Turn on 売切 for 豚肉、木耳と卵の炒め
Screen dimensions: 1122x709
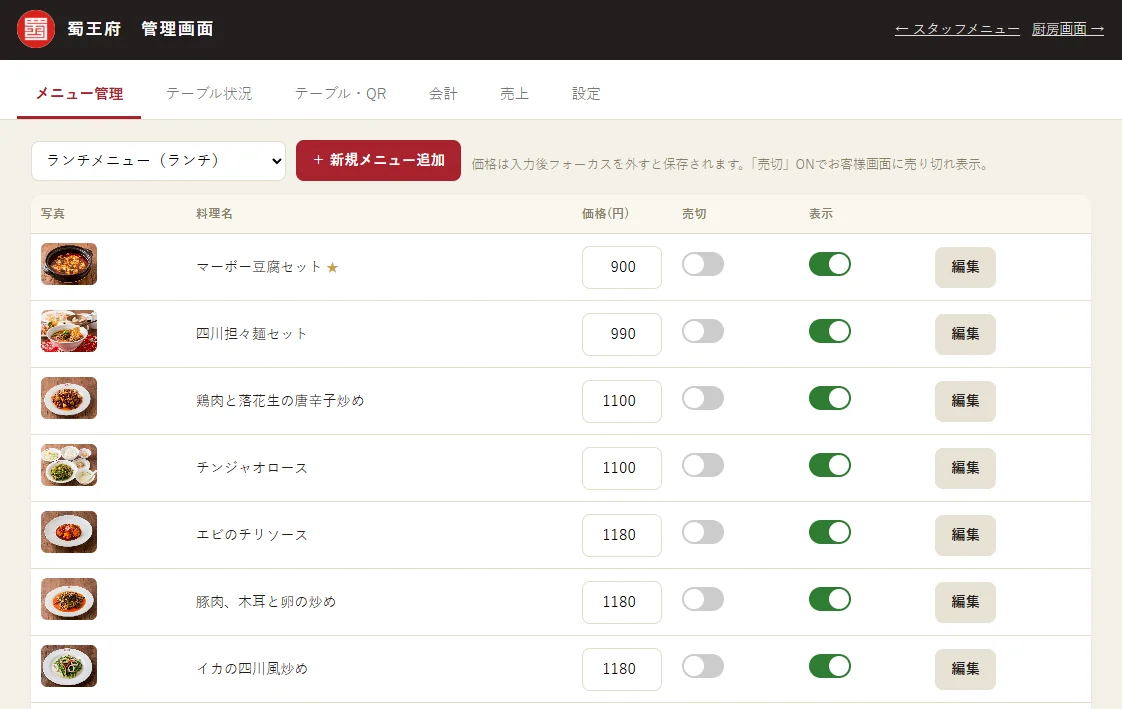[703, 599]
